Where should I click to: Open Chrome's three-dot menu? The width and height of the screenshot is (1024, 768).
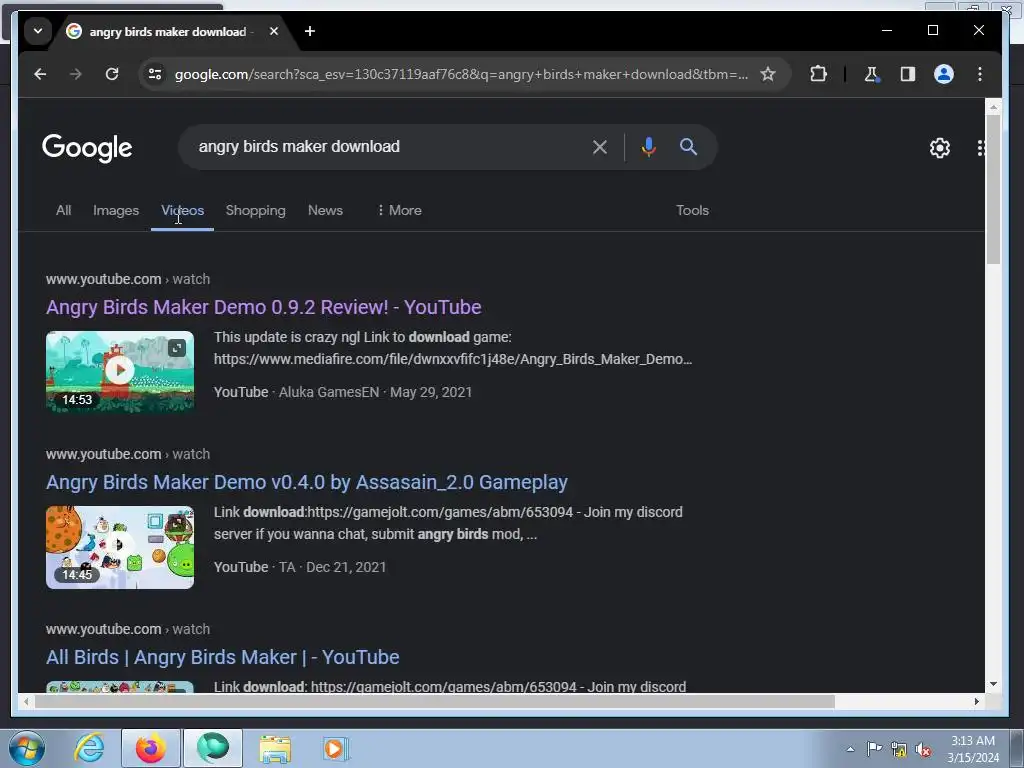point(980,74)
